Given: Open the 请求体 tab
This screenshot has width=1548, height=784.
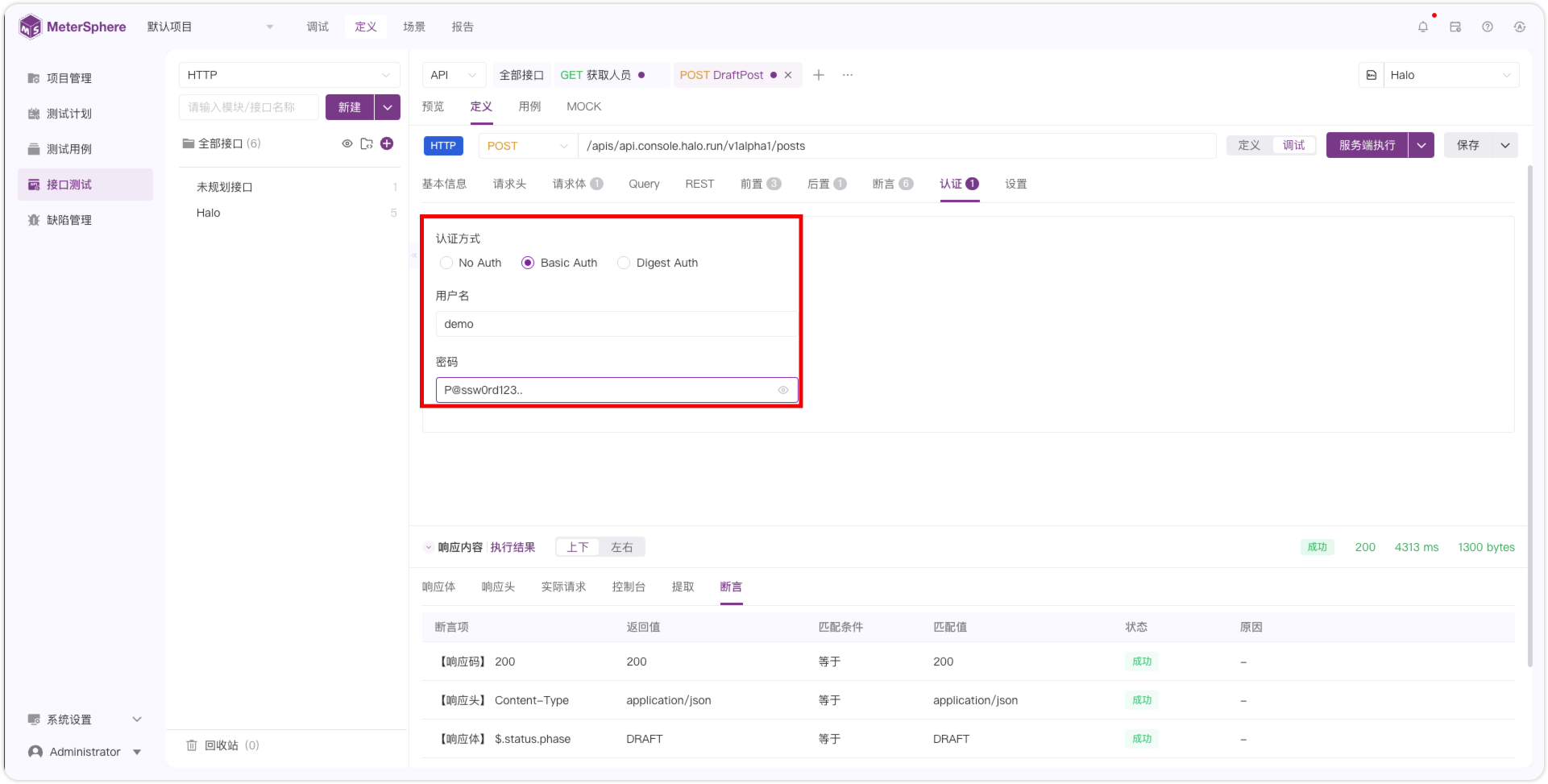Looking at the screenshot, I should (578, 184).
